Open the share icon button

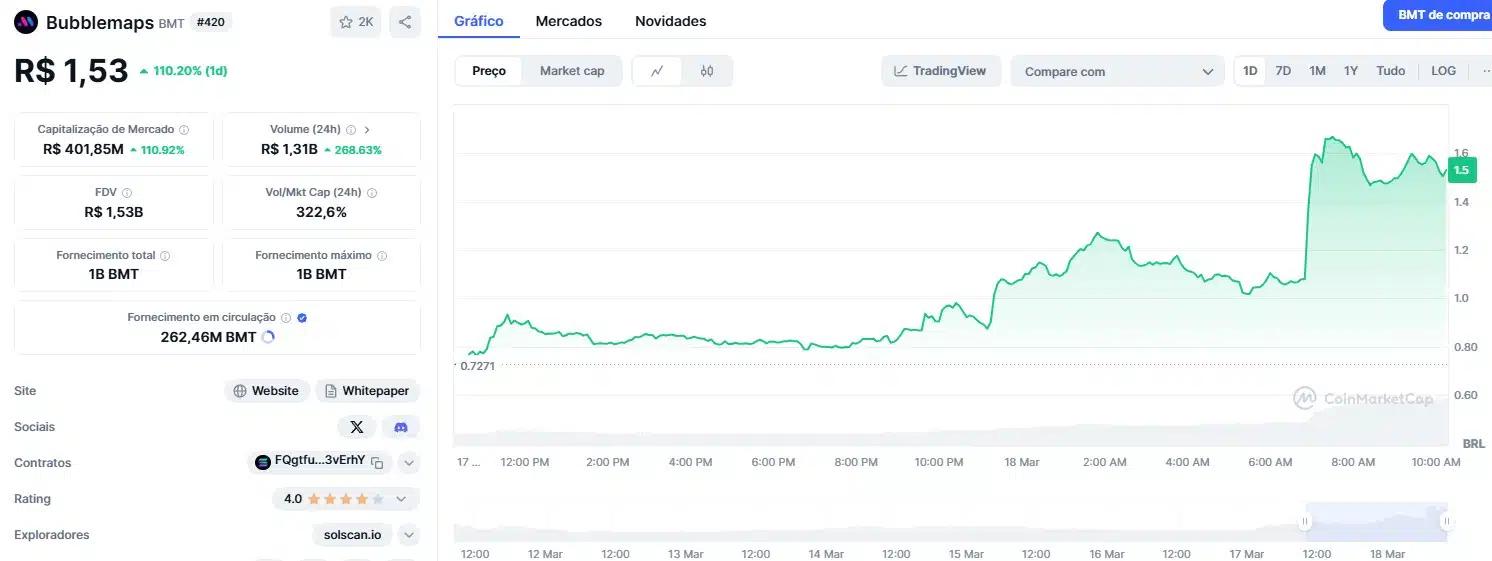click(404, 22)
